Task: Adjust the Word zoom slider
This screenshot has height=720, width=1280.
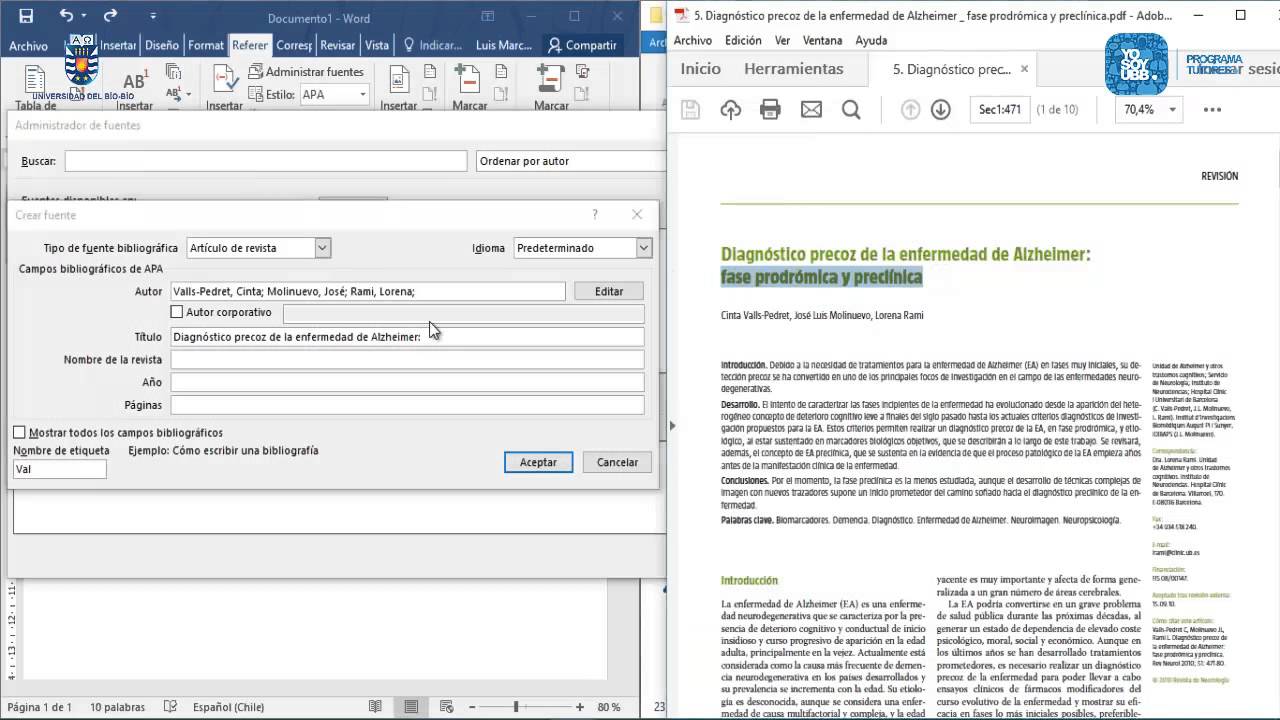Action: (517, 707)
